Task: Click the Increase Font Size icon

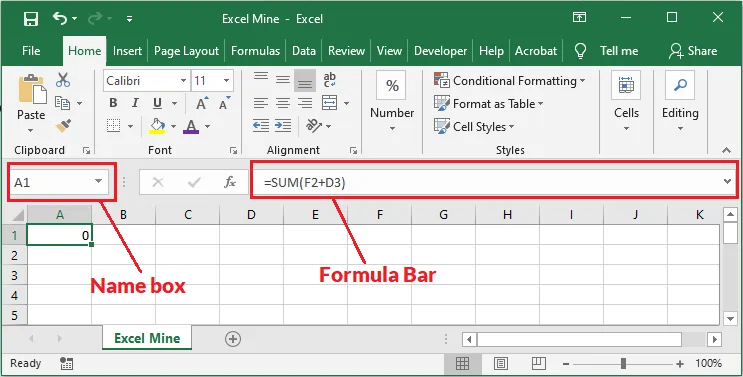Action: (202, 103)
